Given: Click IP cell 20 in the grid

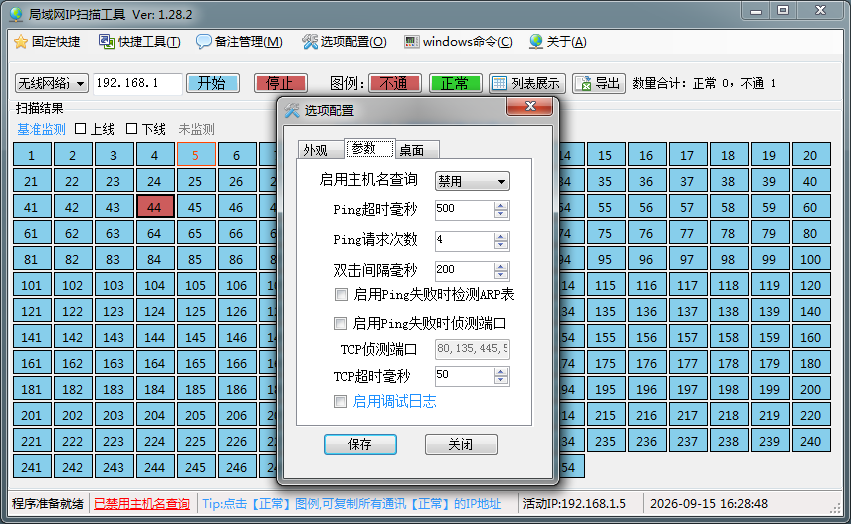Looking at the screenshot, I should 811,155.
